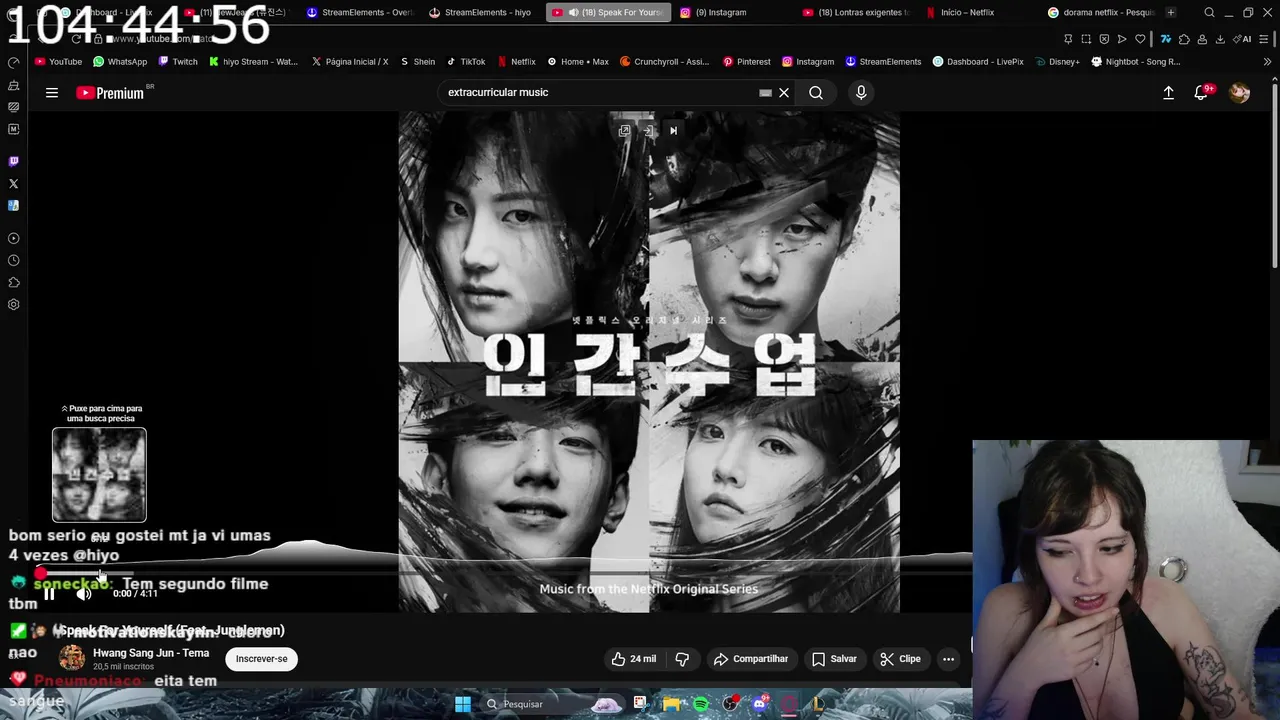Subscribe with Inscrever-se button
This screenshot has height=720, width=1280.
(x=262, y=659)
